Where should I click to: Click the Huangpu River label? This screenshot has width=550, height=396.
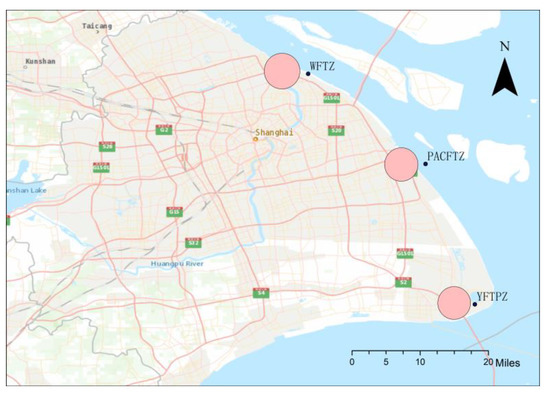(x=177, y=264)
